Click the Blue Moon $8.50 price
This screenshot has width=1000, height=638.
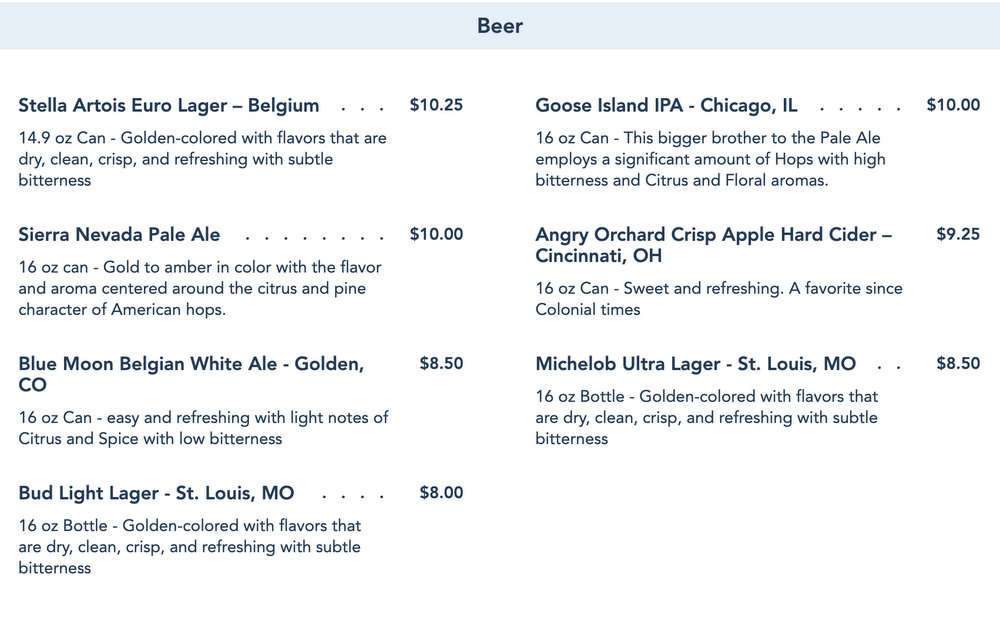(441, 364)
